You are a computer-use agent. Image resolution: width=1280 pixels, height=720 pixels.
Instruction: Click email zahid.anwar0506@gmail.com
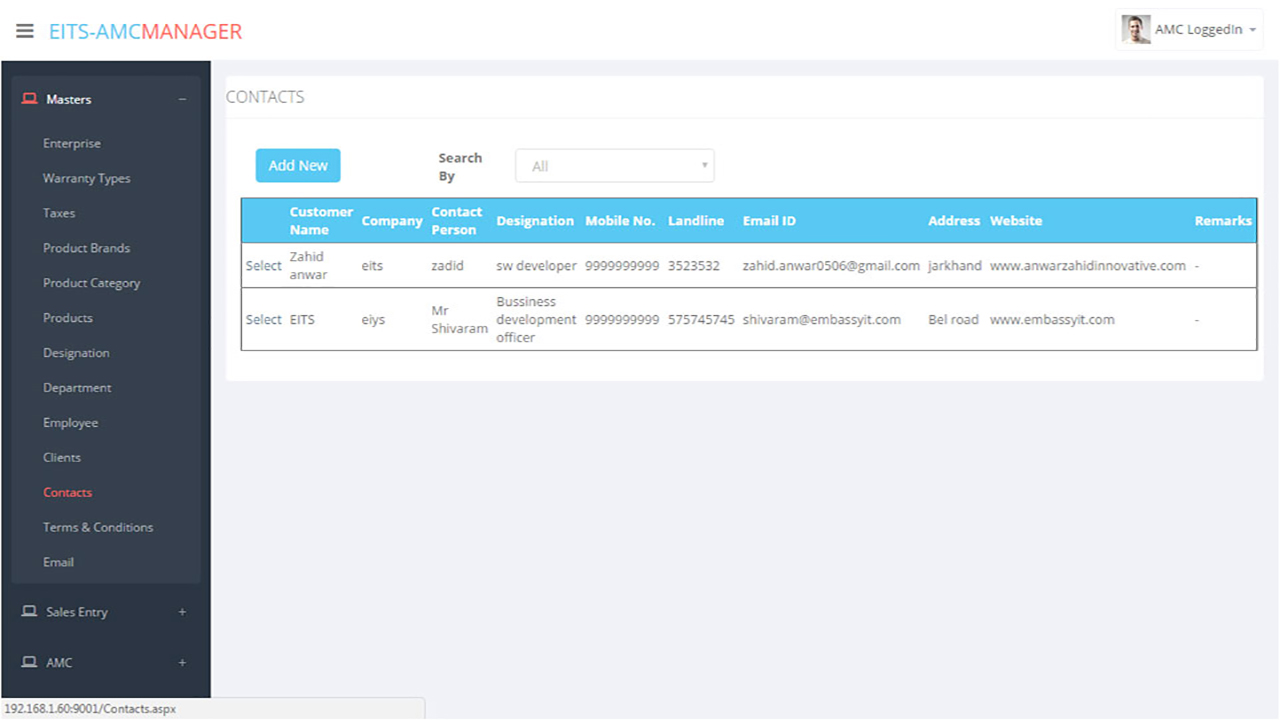pos(831,266)
